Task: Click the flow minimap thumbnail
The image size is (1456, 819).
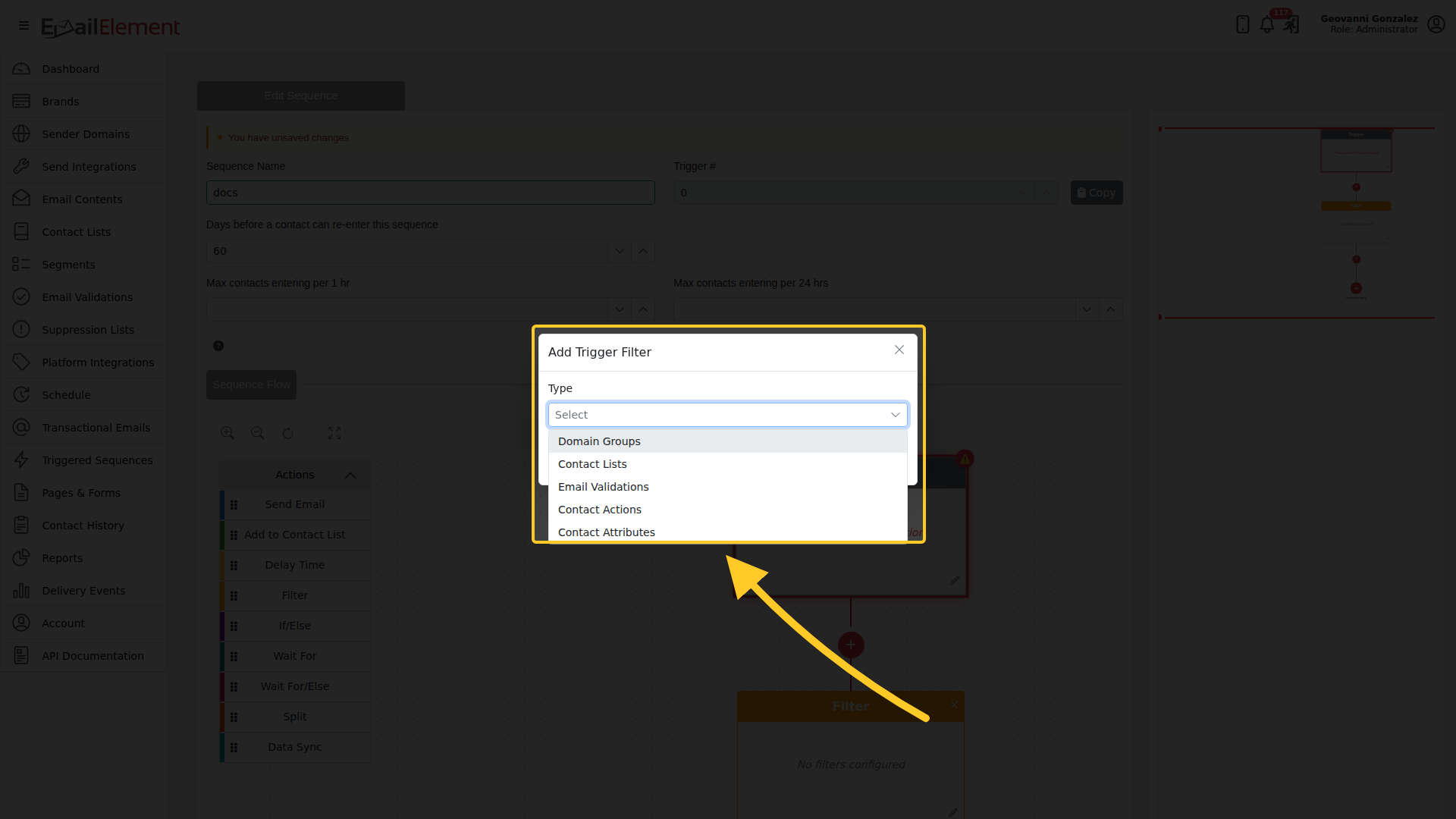Action: point(1297,223)
